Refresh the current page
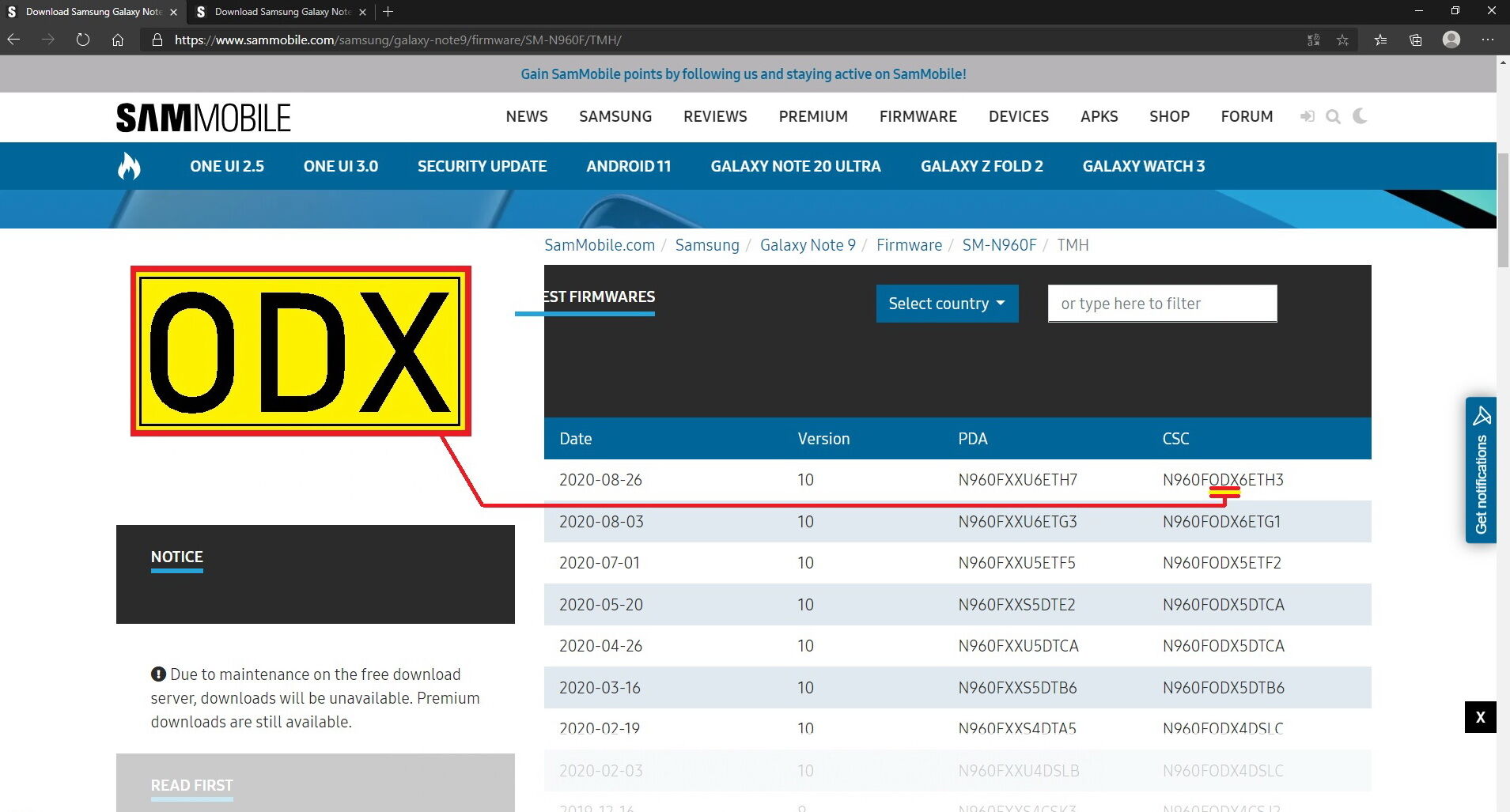Screen dimensions: 1510x812 pos(83,40)
